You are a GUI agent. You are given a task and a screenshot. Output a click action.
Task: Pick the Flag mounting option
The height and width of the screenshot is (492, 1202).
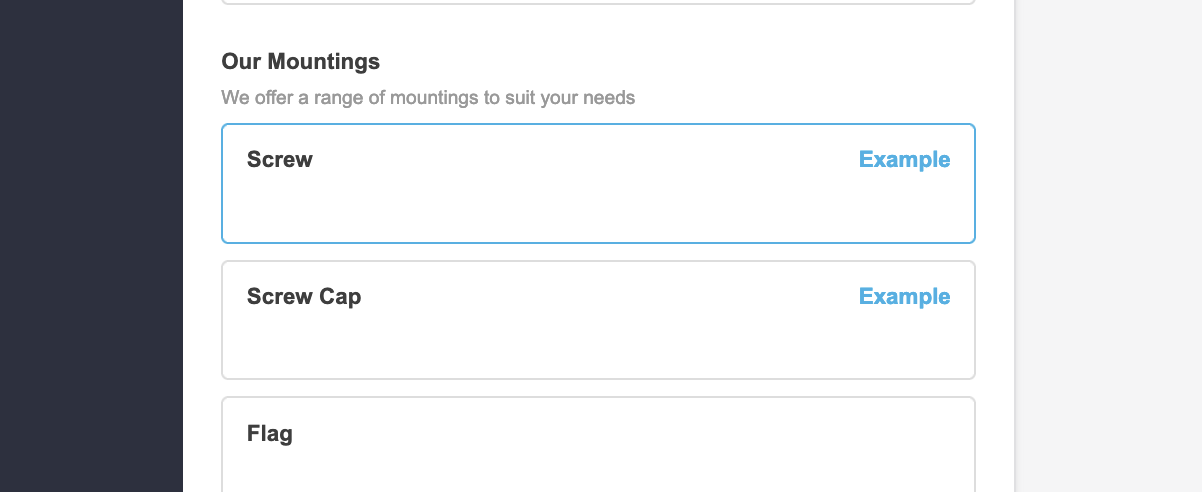click(x=597, y=448)
